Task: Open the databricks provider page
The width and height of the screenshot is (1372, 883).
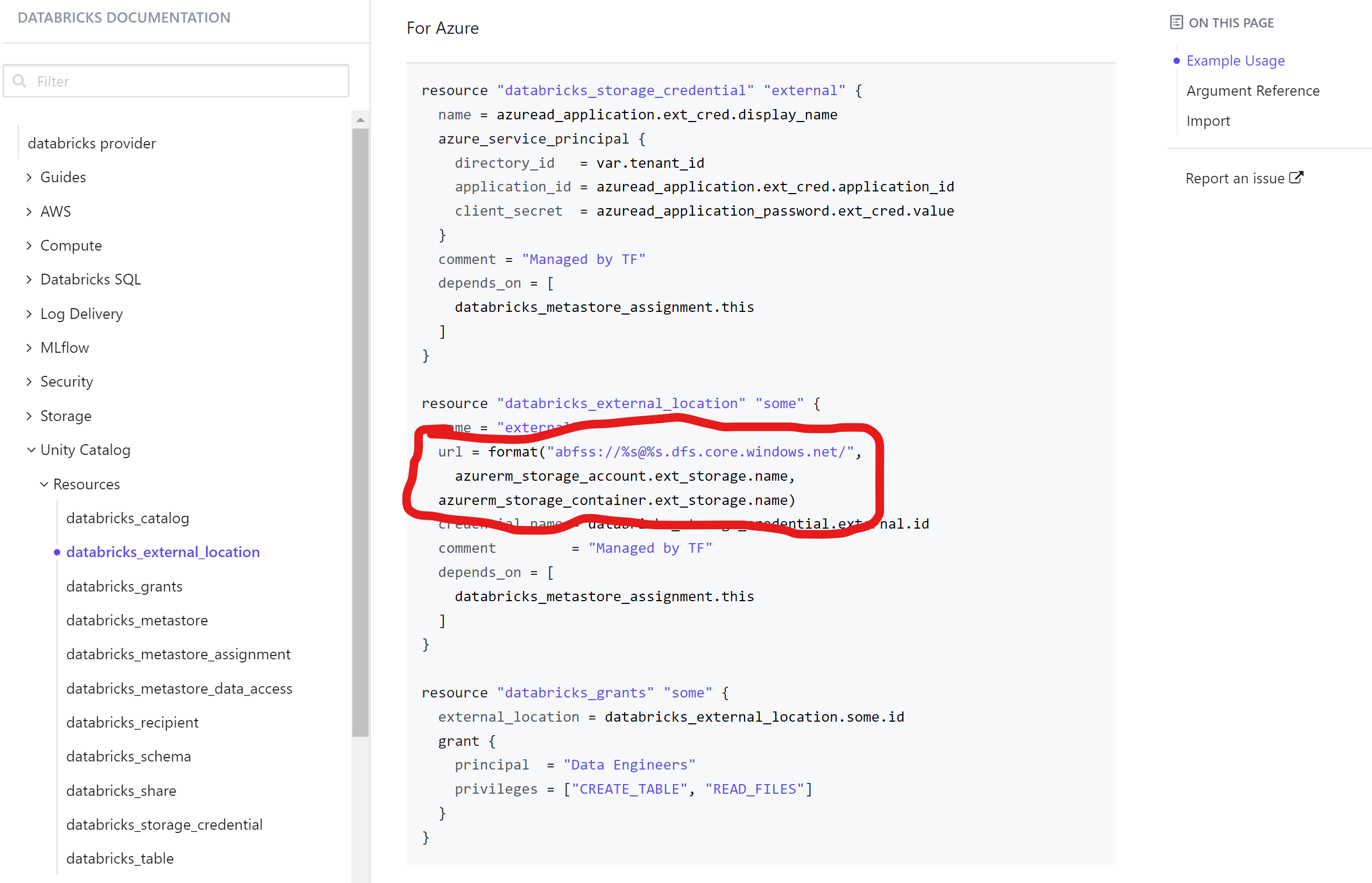Action: pyautogui.click(x=92, y=143)
